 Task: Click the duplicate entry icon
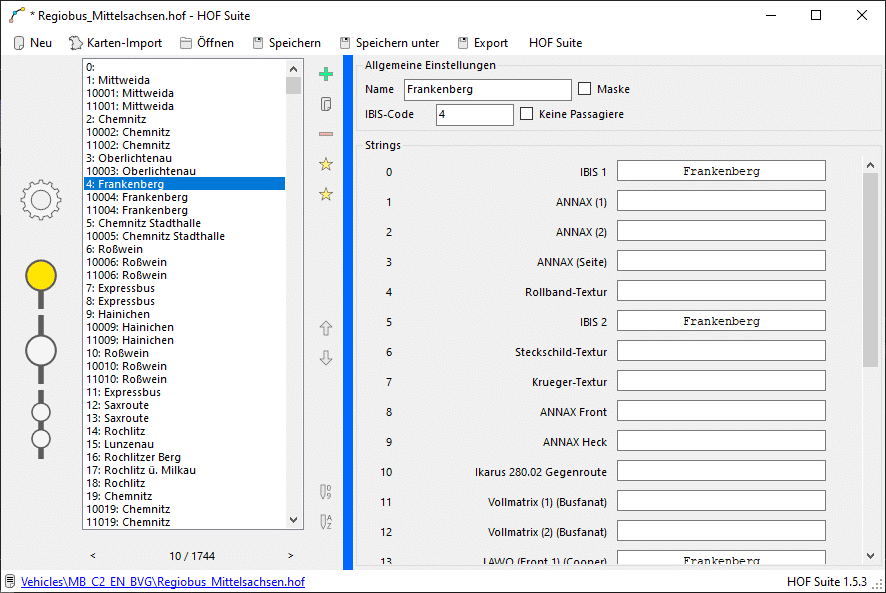[325, 104]
